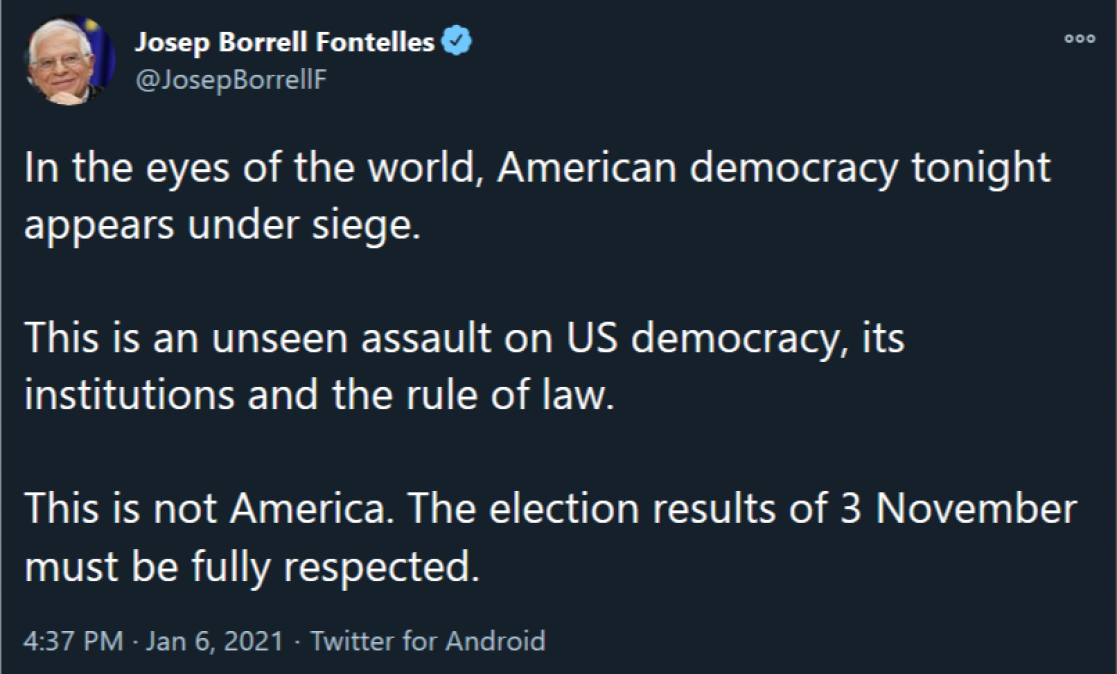Open the Twitter for Android source link
The width and height of the screenshot is (1117, 674).
point(428,640)
